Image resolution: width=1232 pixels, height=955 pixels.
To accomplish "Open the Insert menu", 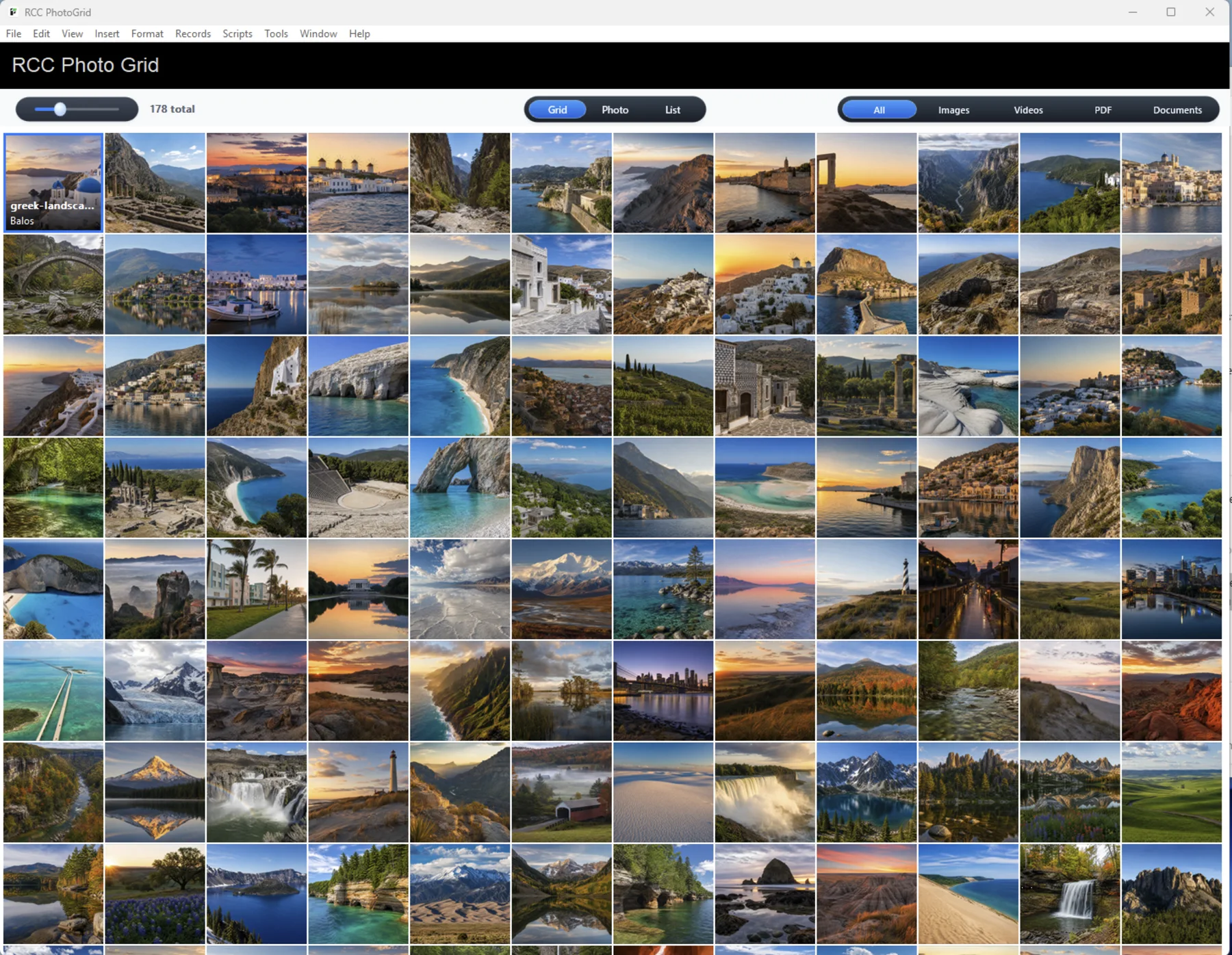I will (107, 34).
